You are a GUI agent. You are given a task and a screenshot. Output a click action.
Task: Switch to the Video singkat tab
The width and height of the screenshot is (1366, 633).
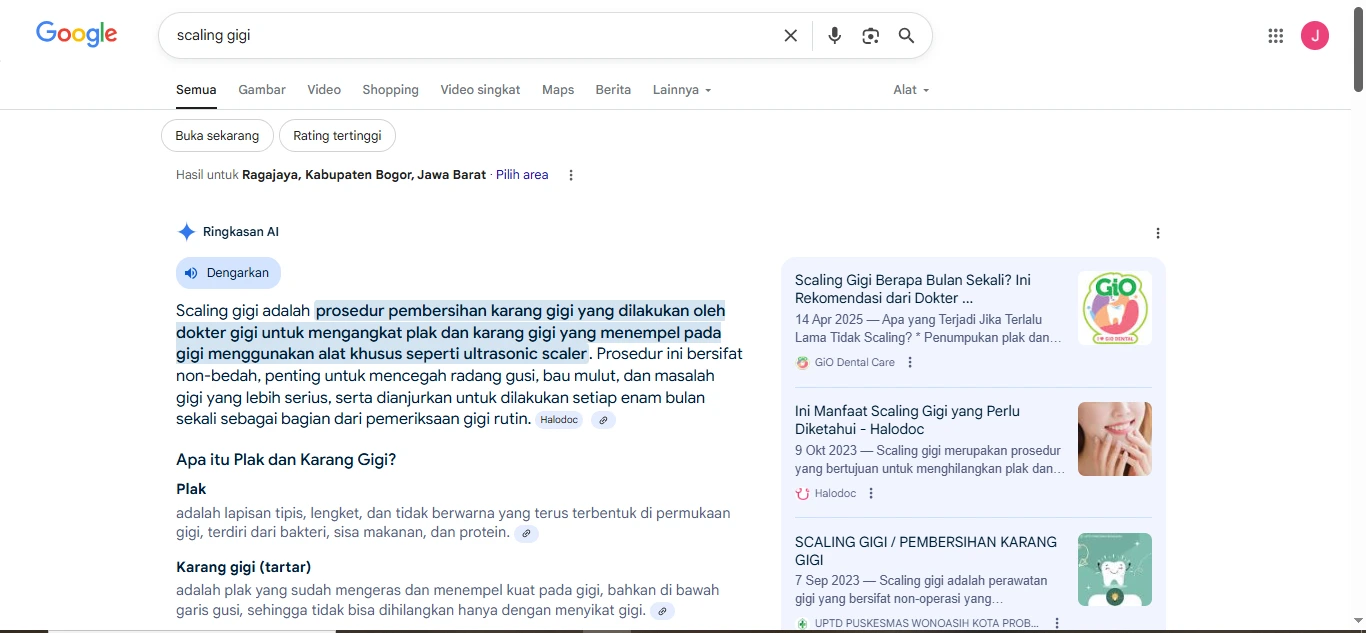(x=480, y=90)
